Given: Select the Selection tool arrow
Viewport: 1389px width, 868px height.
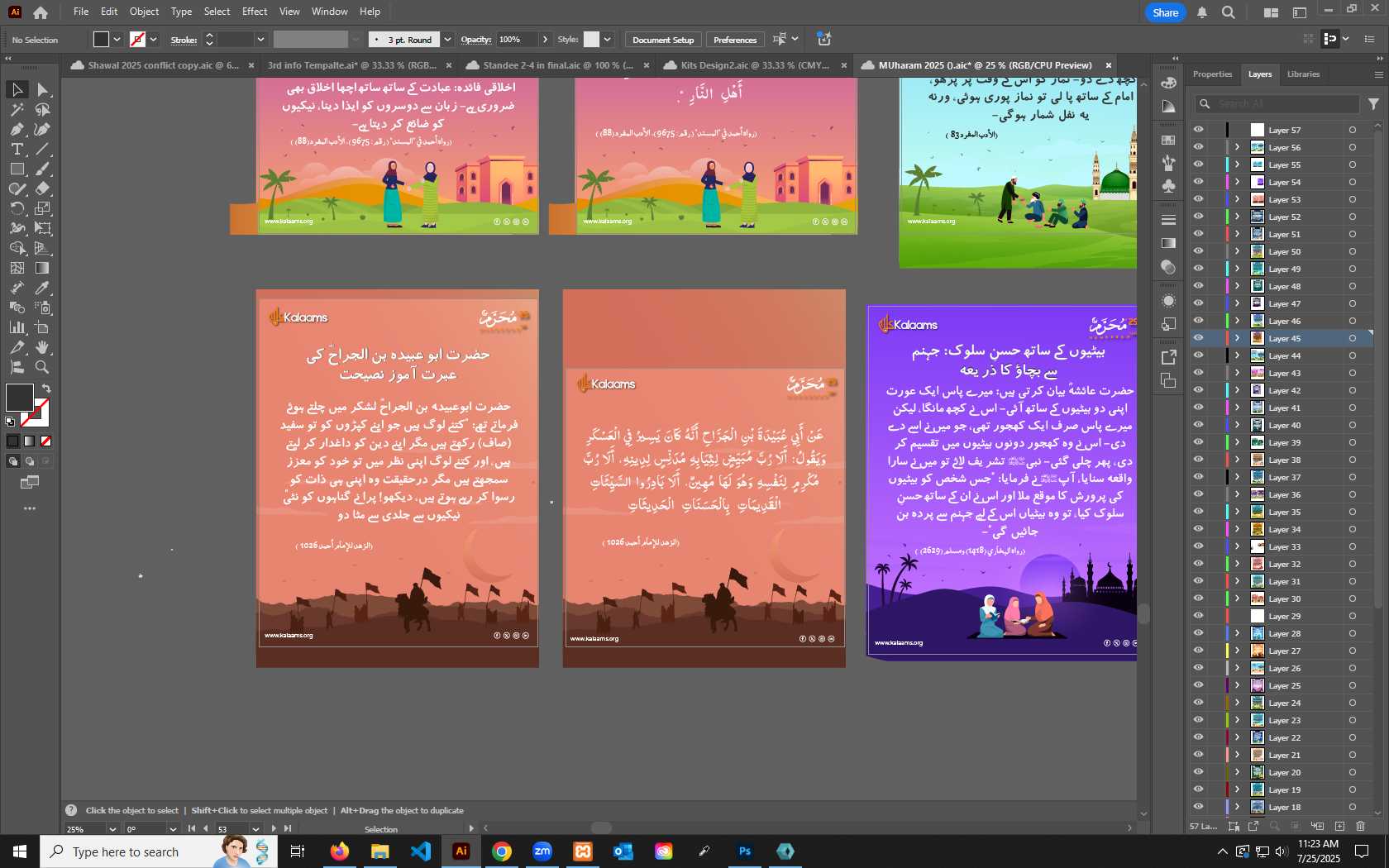Looking at the screenshot, I should coord(17,89).
